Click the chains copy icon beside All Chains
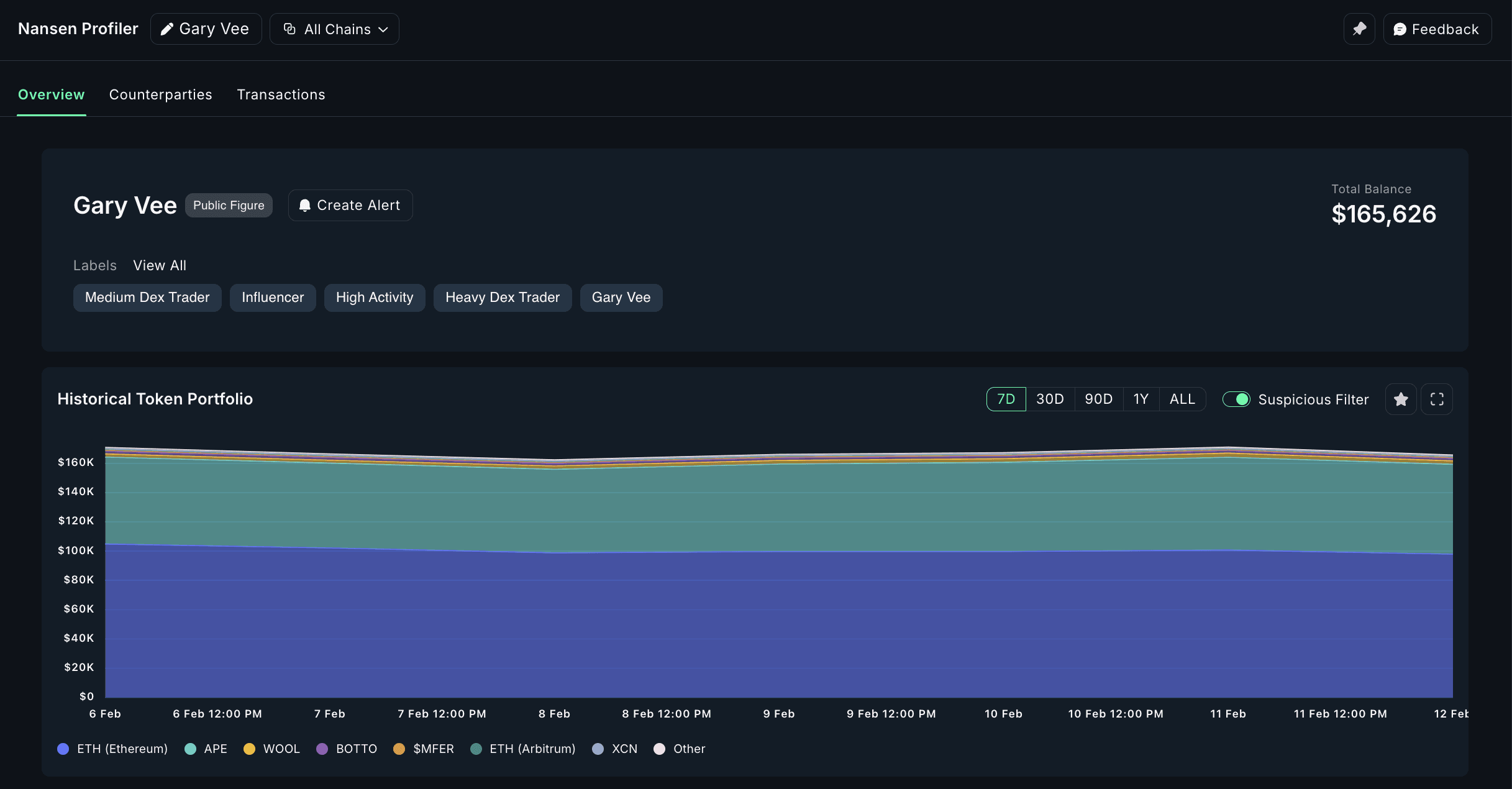The width and height of the screenshot is (1512, 789). [x=289, y=29]
